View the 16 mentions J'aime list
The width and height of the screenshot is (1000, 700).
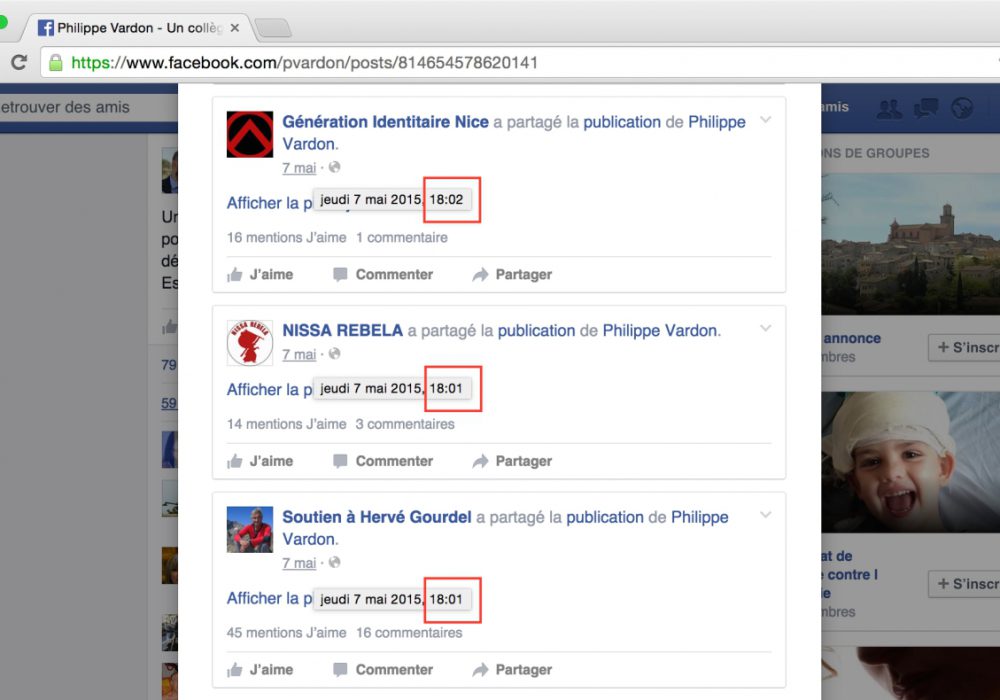point(286,238)
